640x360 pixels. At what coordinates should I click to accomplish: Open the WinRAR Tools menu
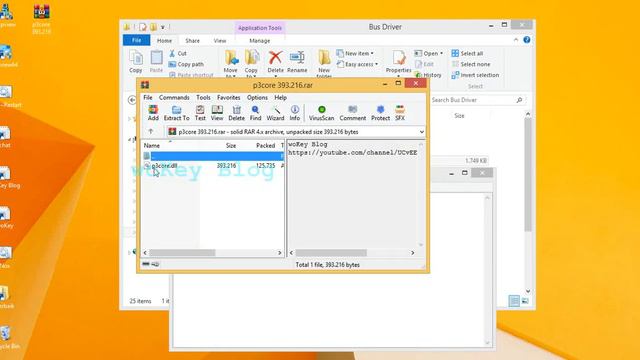coord(203,98)
